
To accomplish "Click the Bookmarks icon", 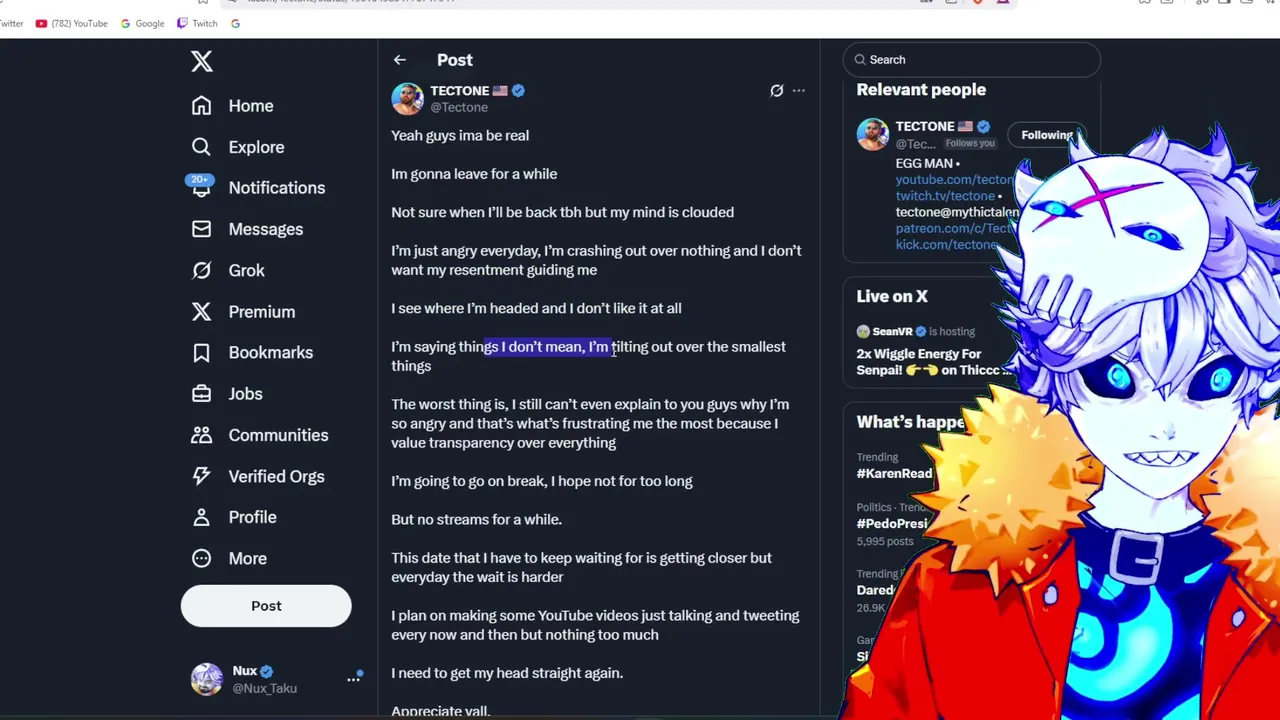I will tap(201, 352).
